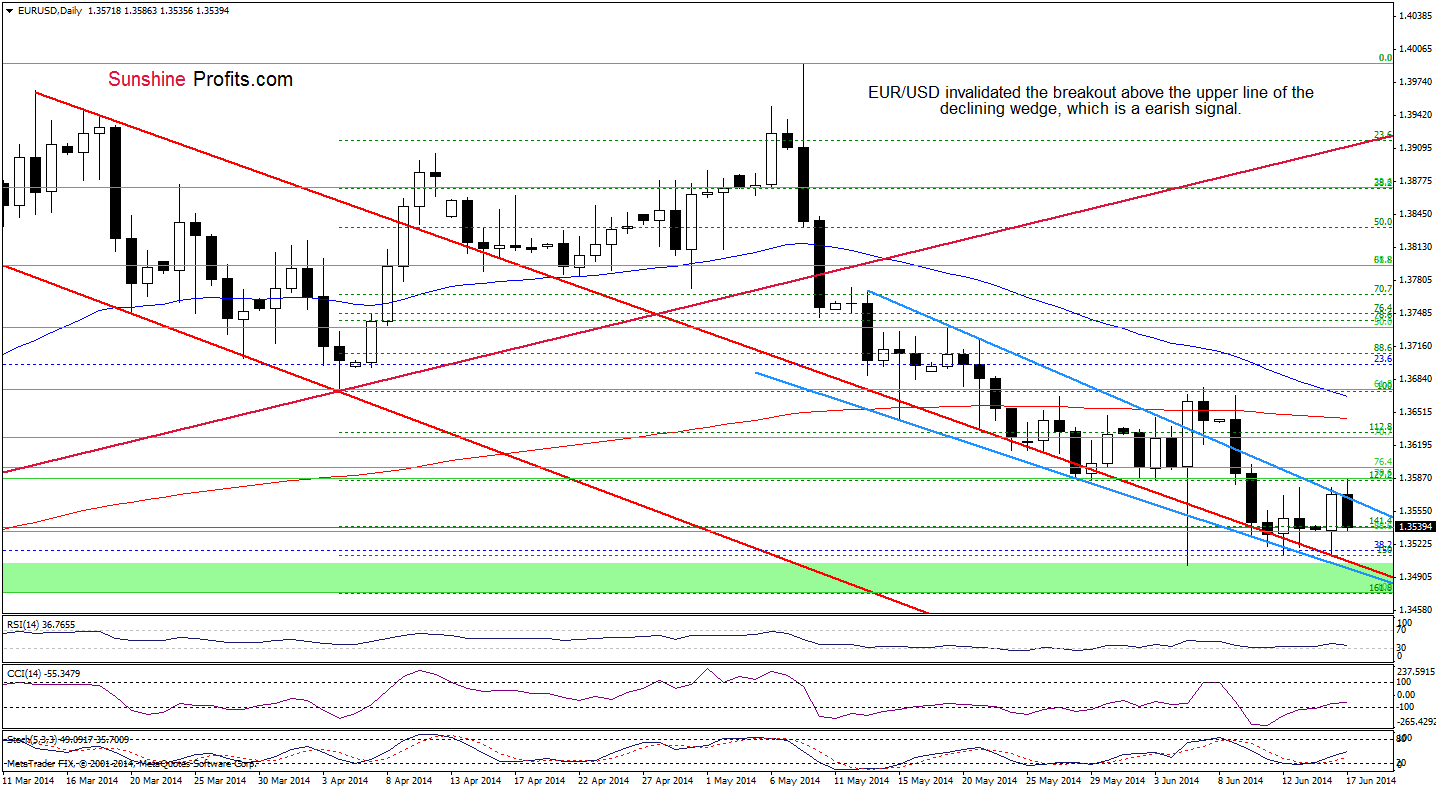Click the 1.40385 price axis label
The width and height of the screenshot is (1436, 789).
[x=1416, y=16]
